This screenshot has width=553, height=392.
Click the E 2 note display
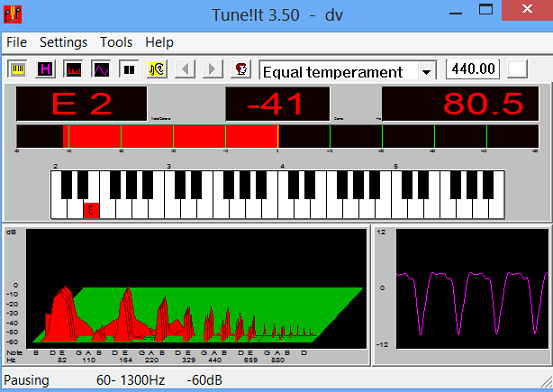pyautogui.click(x=81, y=104)
